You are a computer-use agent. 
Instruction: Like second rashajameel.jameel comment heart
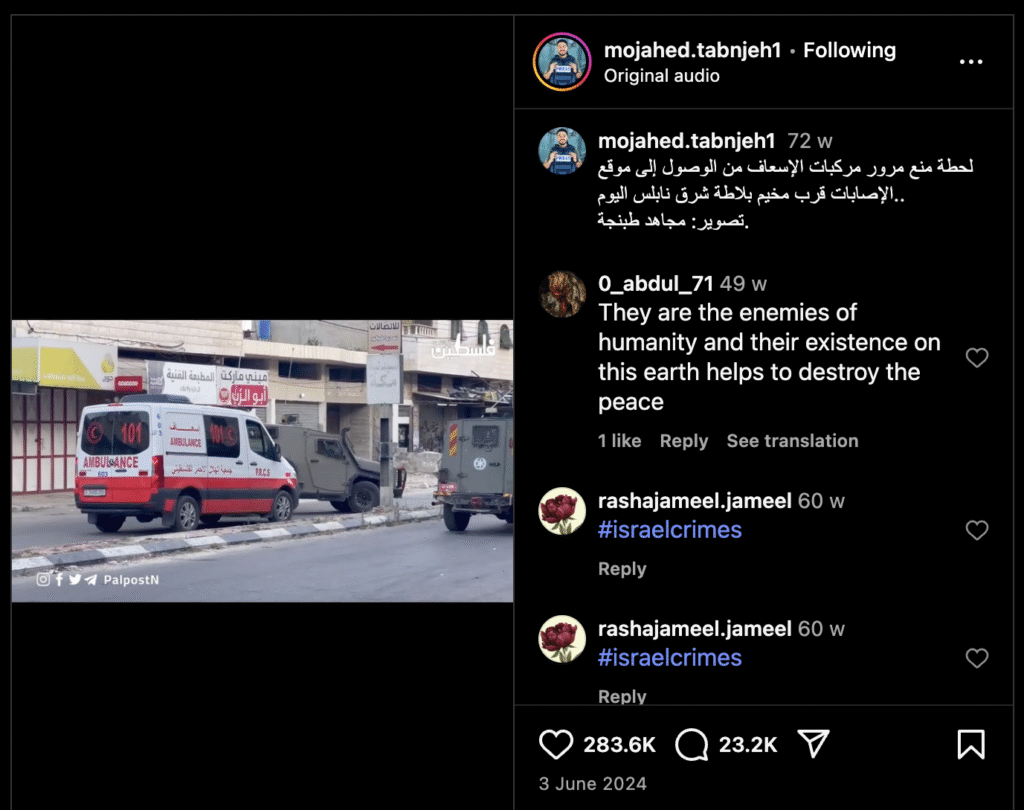point(976,658)
